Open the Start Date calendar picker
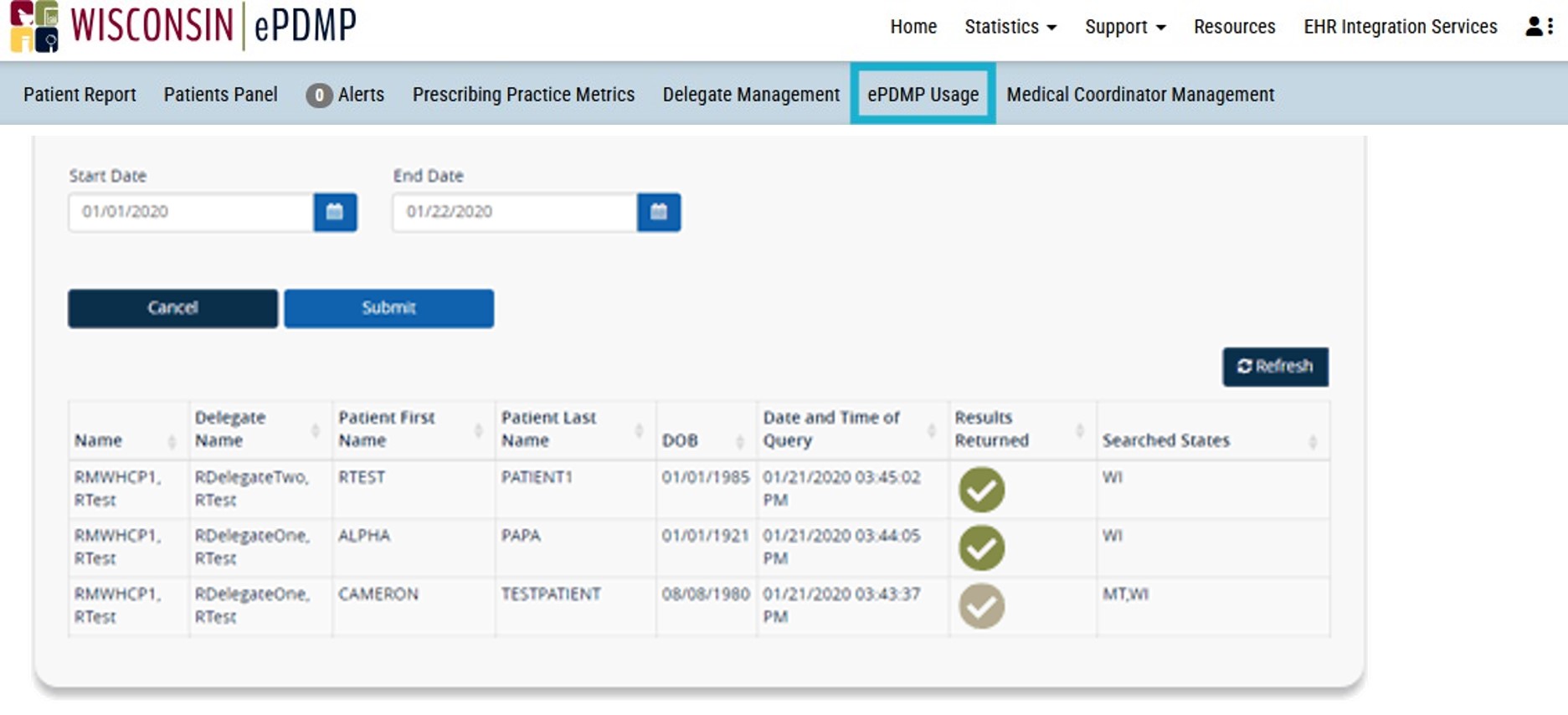 (x=335, y=212)
